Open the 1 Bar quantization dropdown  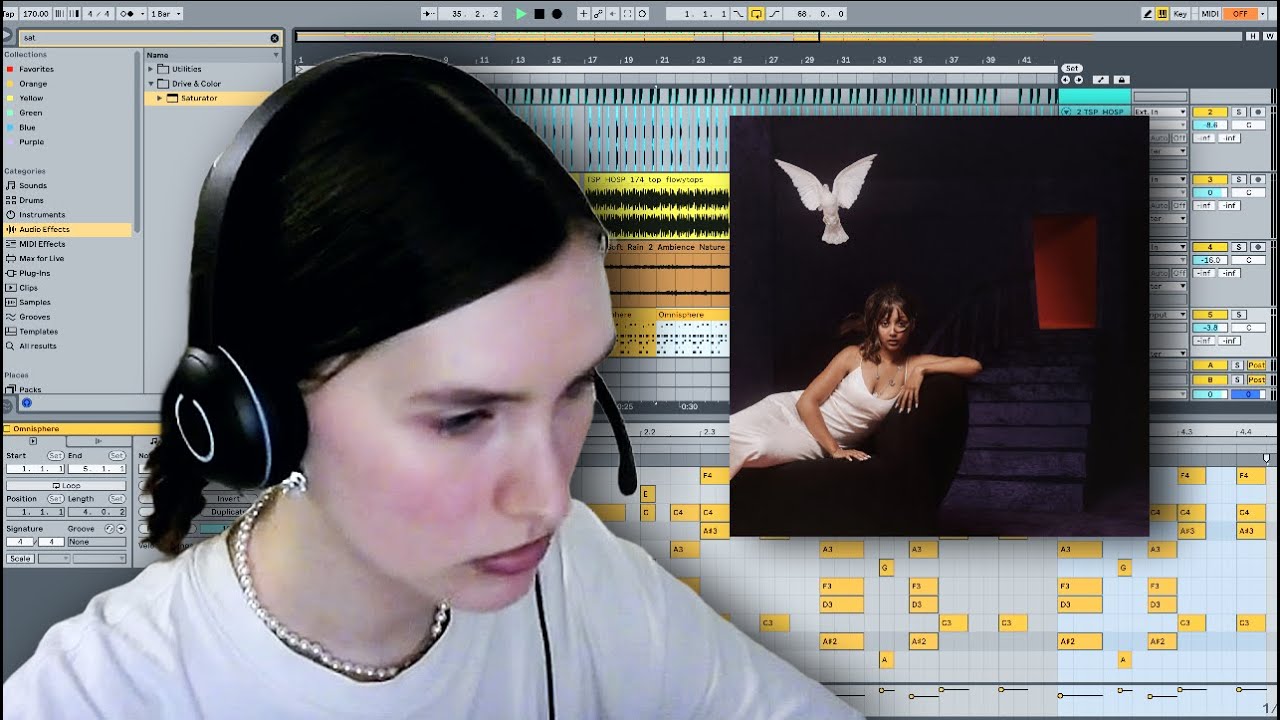(x=166, y=14)
